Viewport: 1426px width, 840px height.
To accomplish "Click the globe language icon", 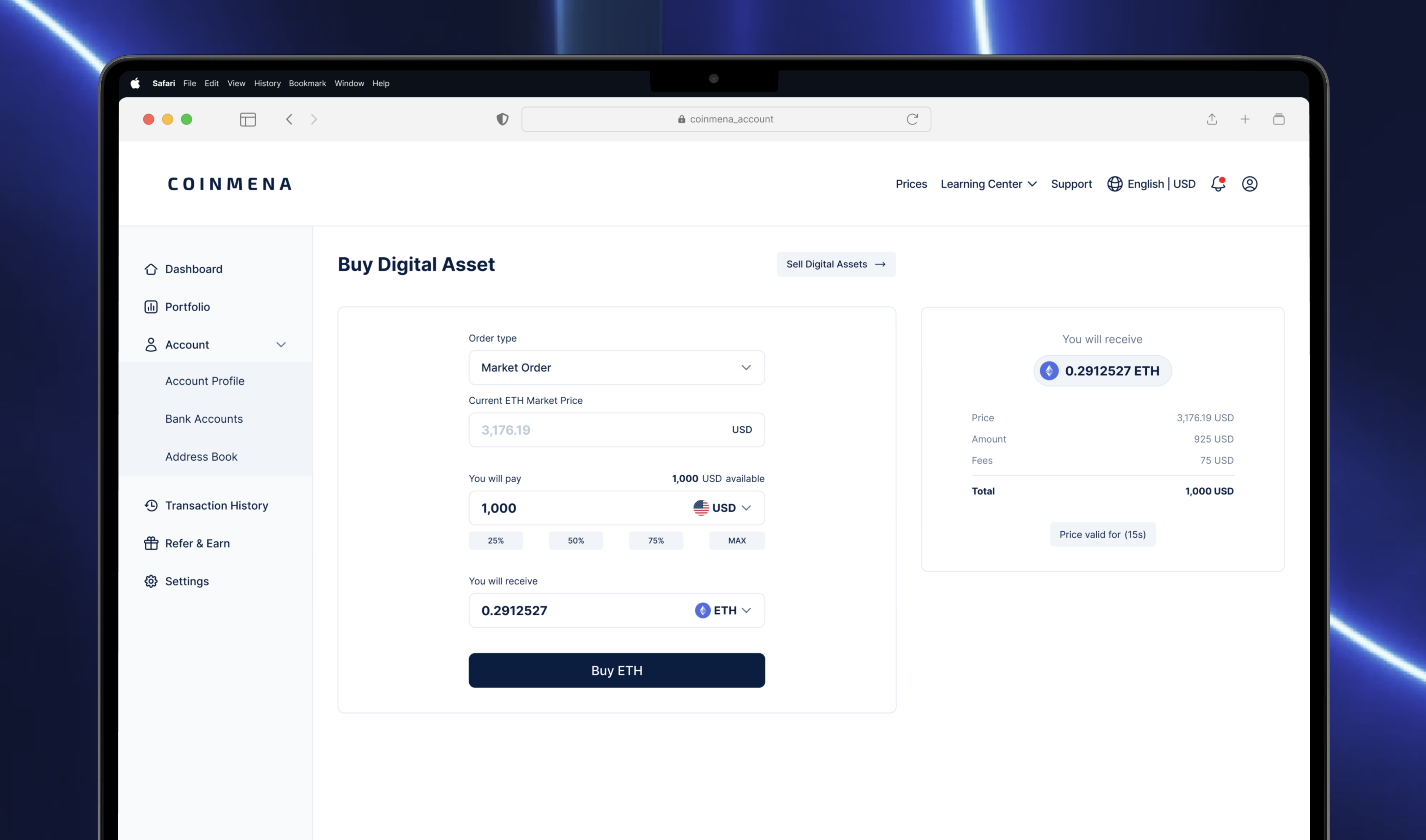I will click(1115, 184).
